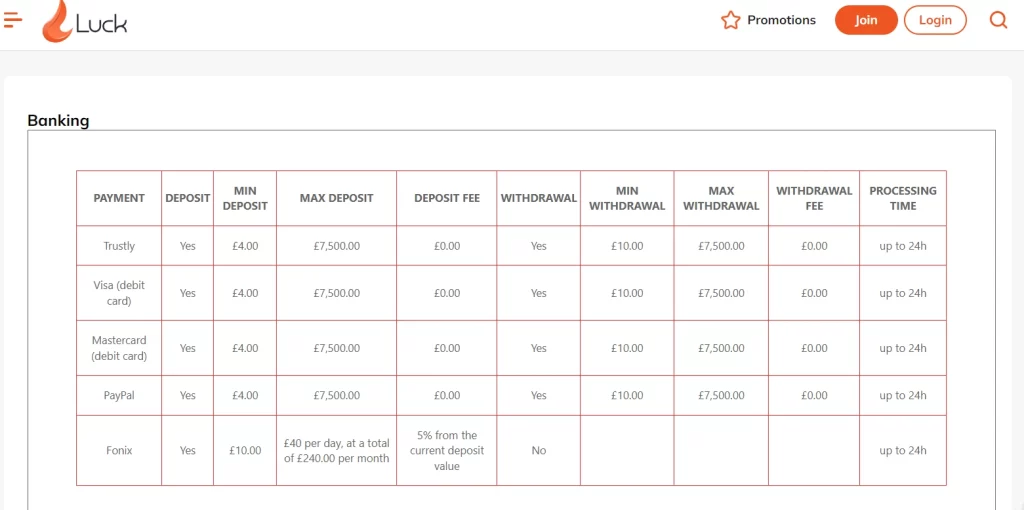The image size is (1024, 510).
Task: Click PayPal row withdrawal 'Yes' cell
Action: (x=539, y=396)
